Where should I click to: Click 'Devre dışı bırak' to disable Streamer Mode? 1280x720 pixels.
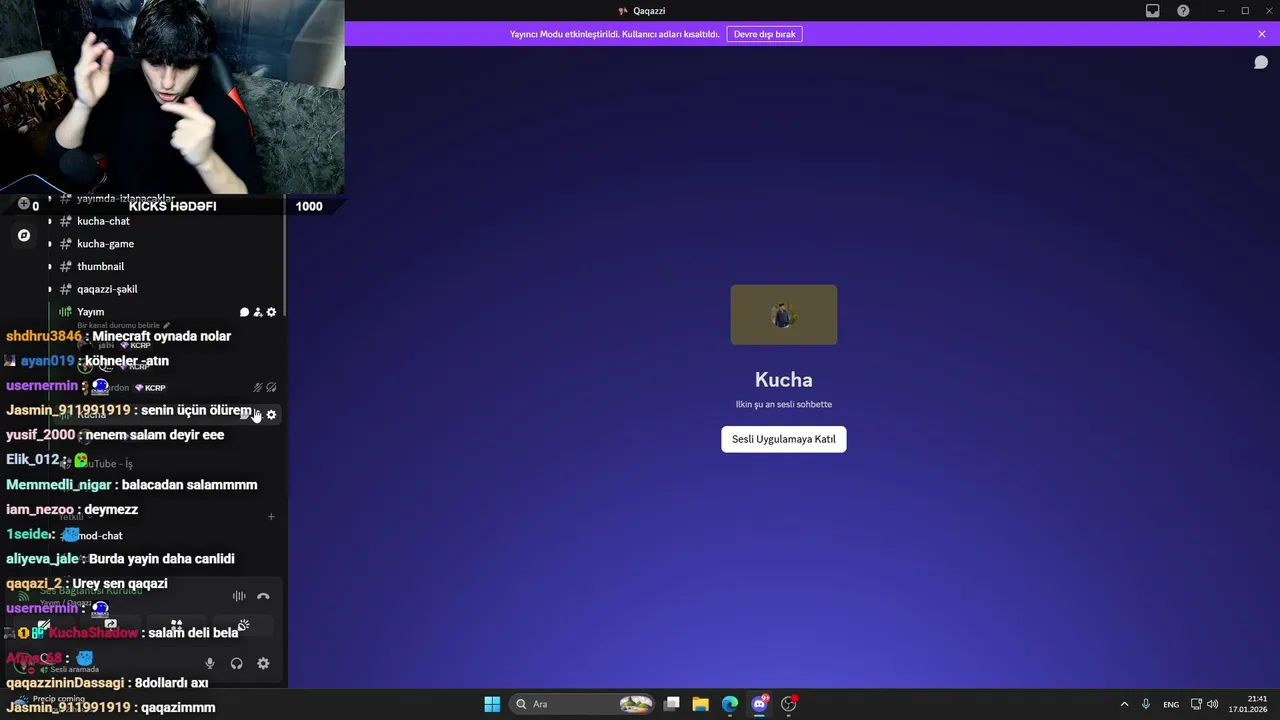pyautogui.click(x=764, y=34)
